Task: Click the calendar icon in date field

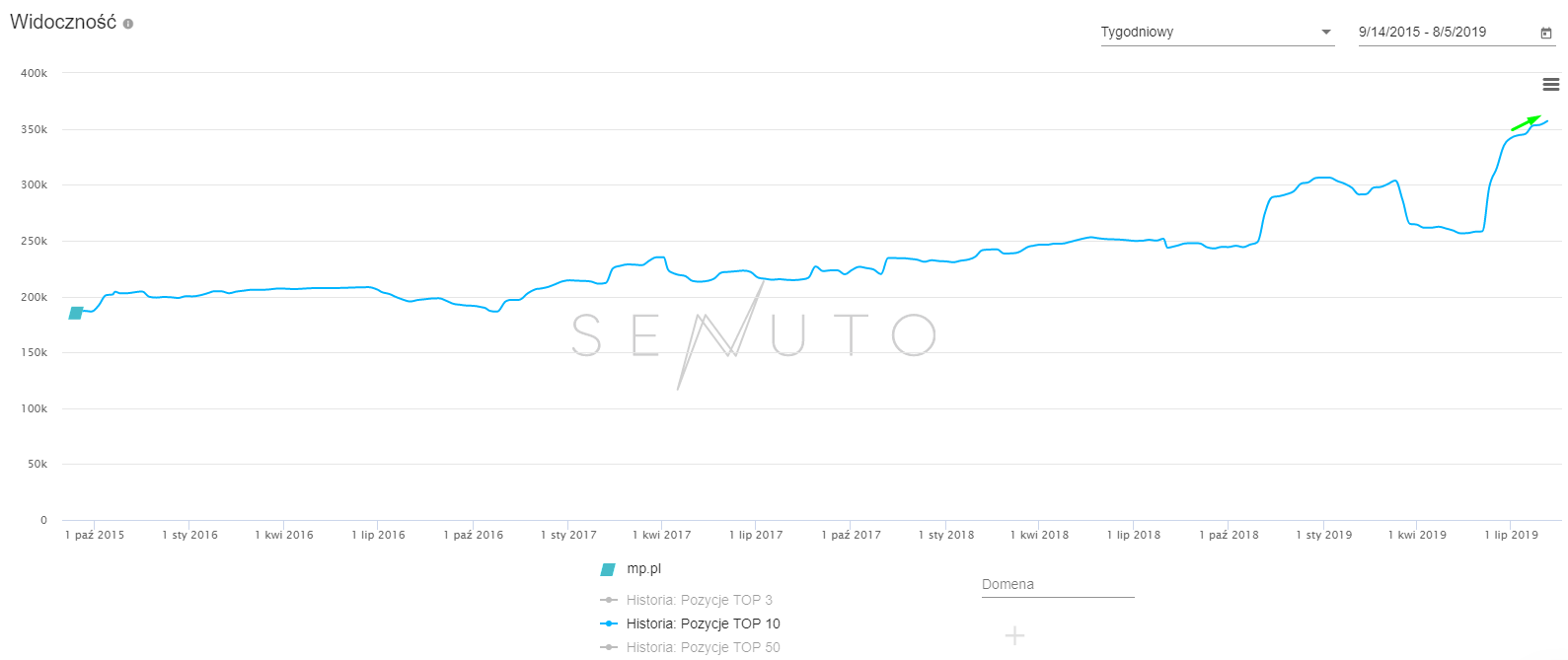Action: click(1546, 33)
